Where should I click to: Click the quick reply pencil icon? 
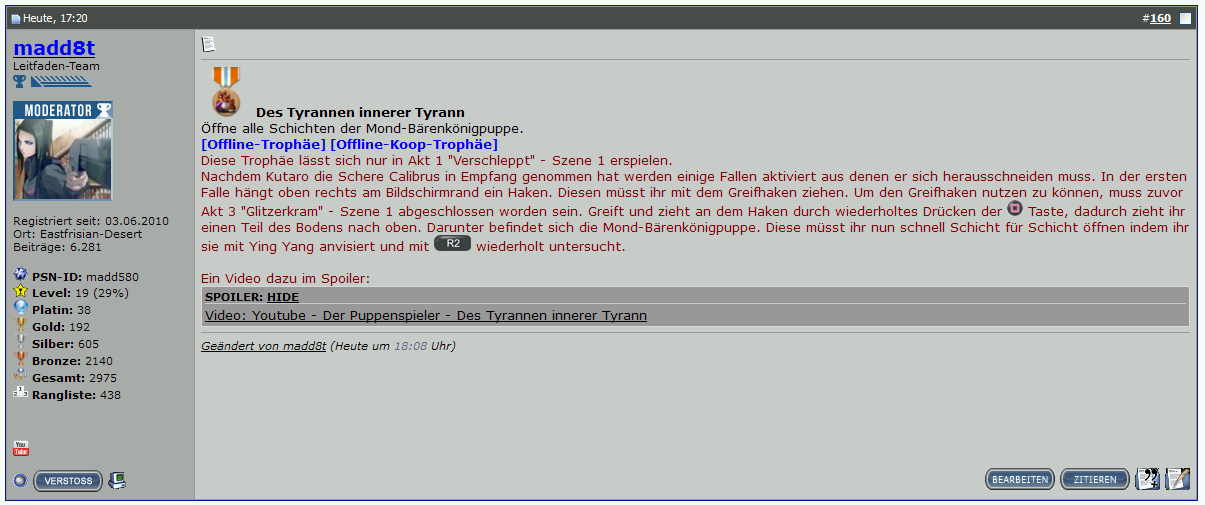click(x=1178, y=479)
